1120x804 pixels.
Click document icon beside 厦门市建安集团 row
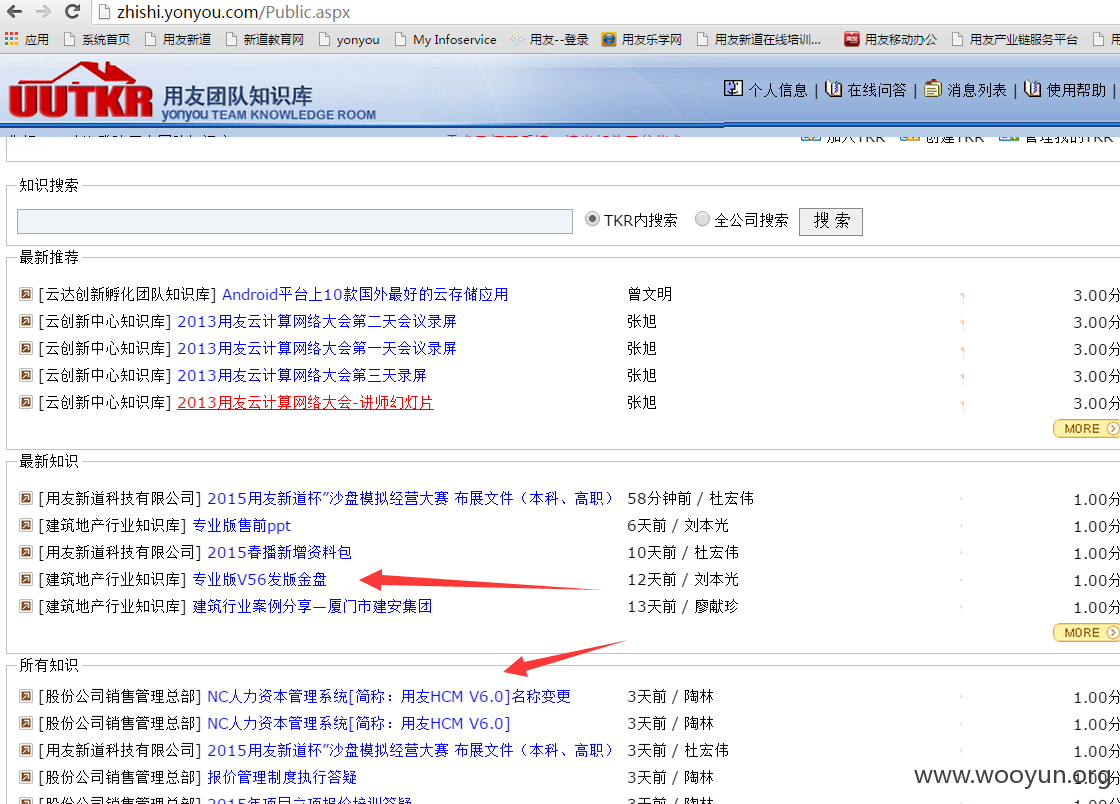click(x=26, y=607)
